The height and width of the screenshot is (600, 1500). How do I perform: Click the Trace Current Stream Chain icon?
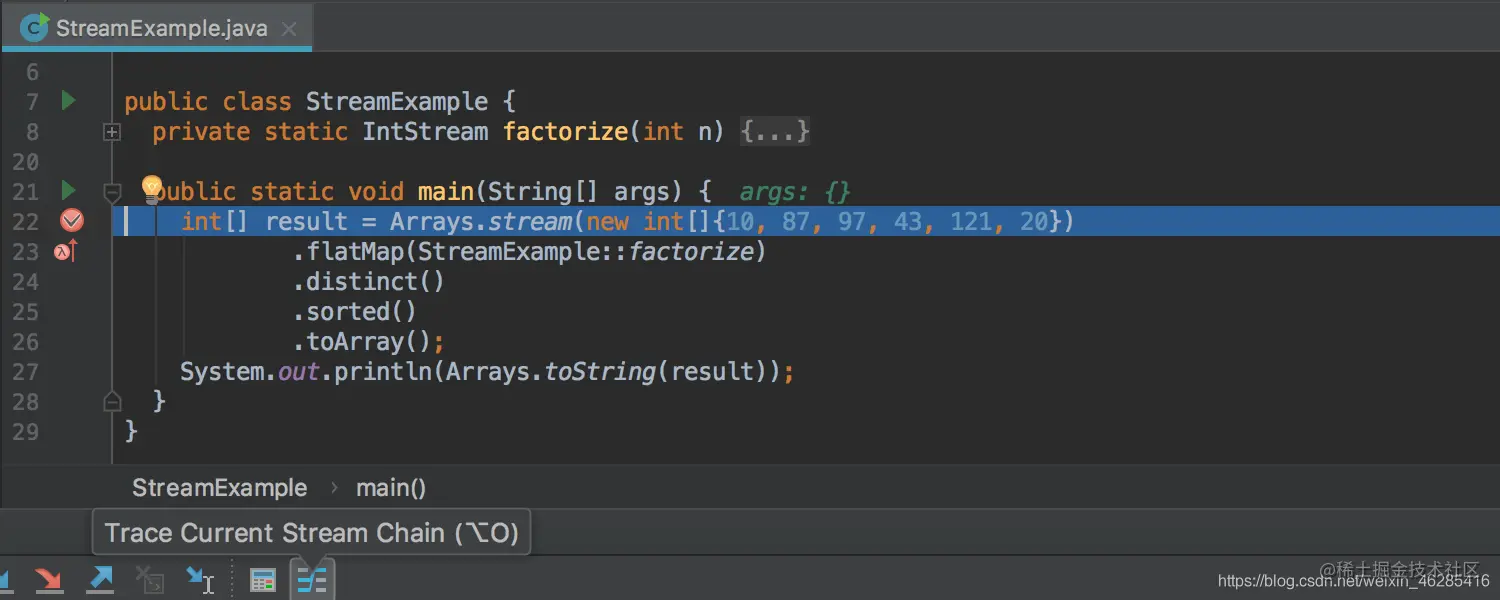[312, 579]
